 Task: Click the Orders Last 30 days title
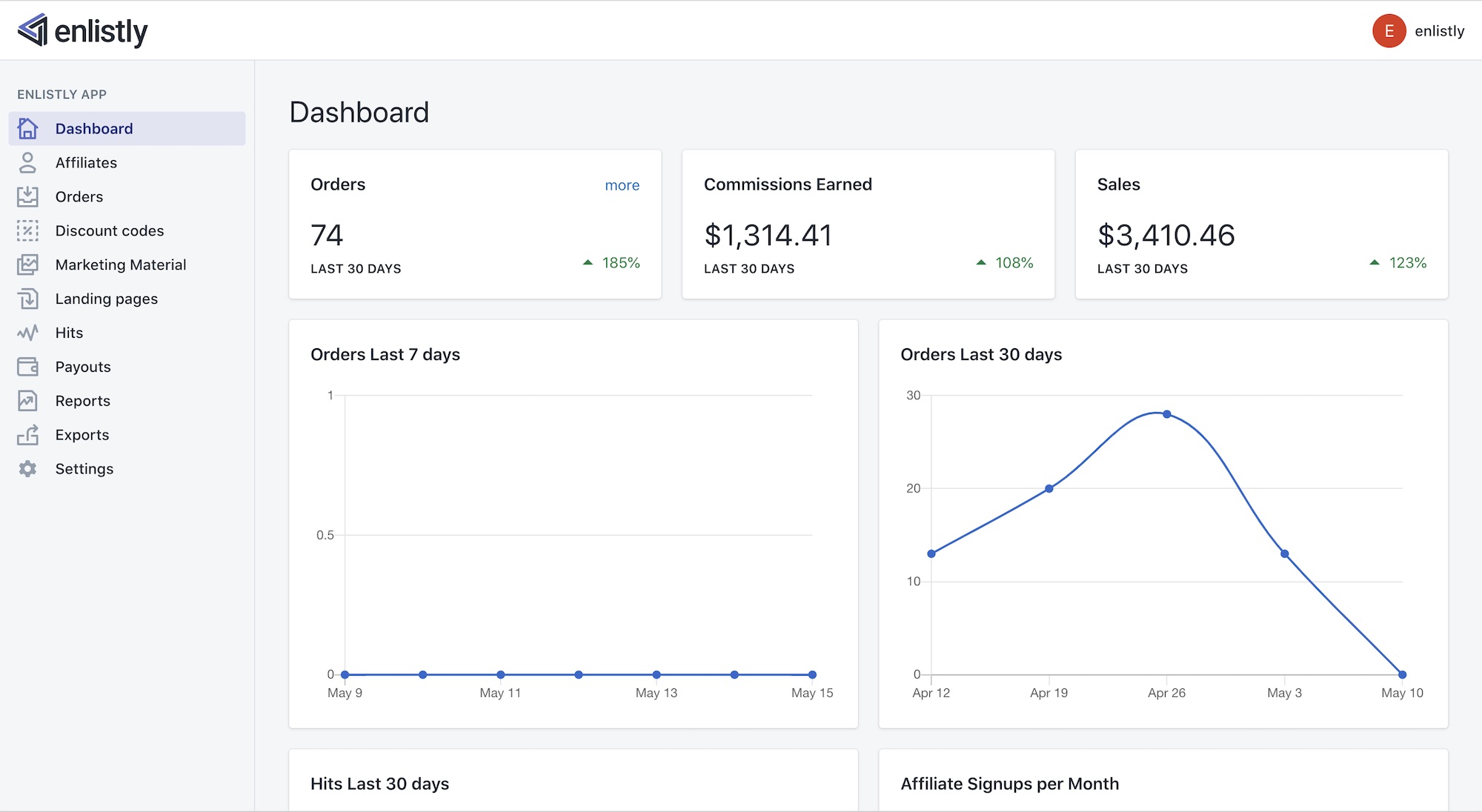[x=981, y=355]
